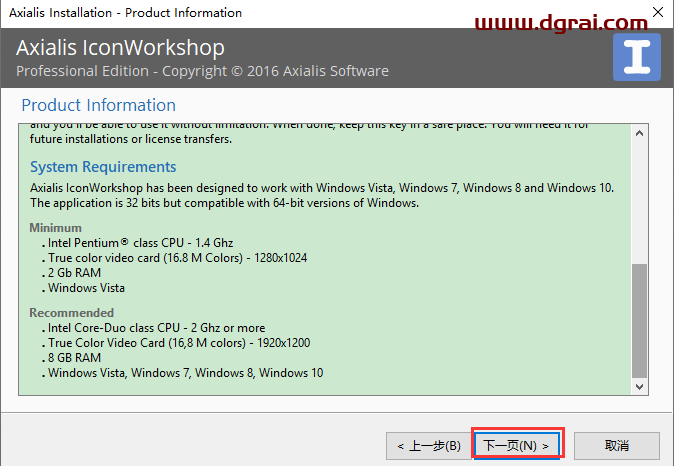Image resolution: width=674 pixels, height=466 pixels.
Task: Click the line "True Color Video Card ... 1920x1200"
Action: coord(176,343)
